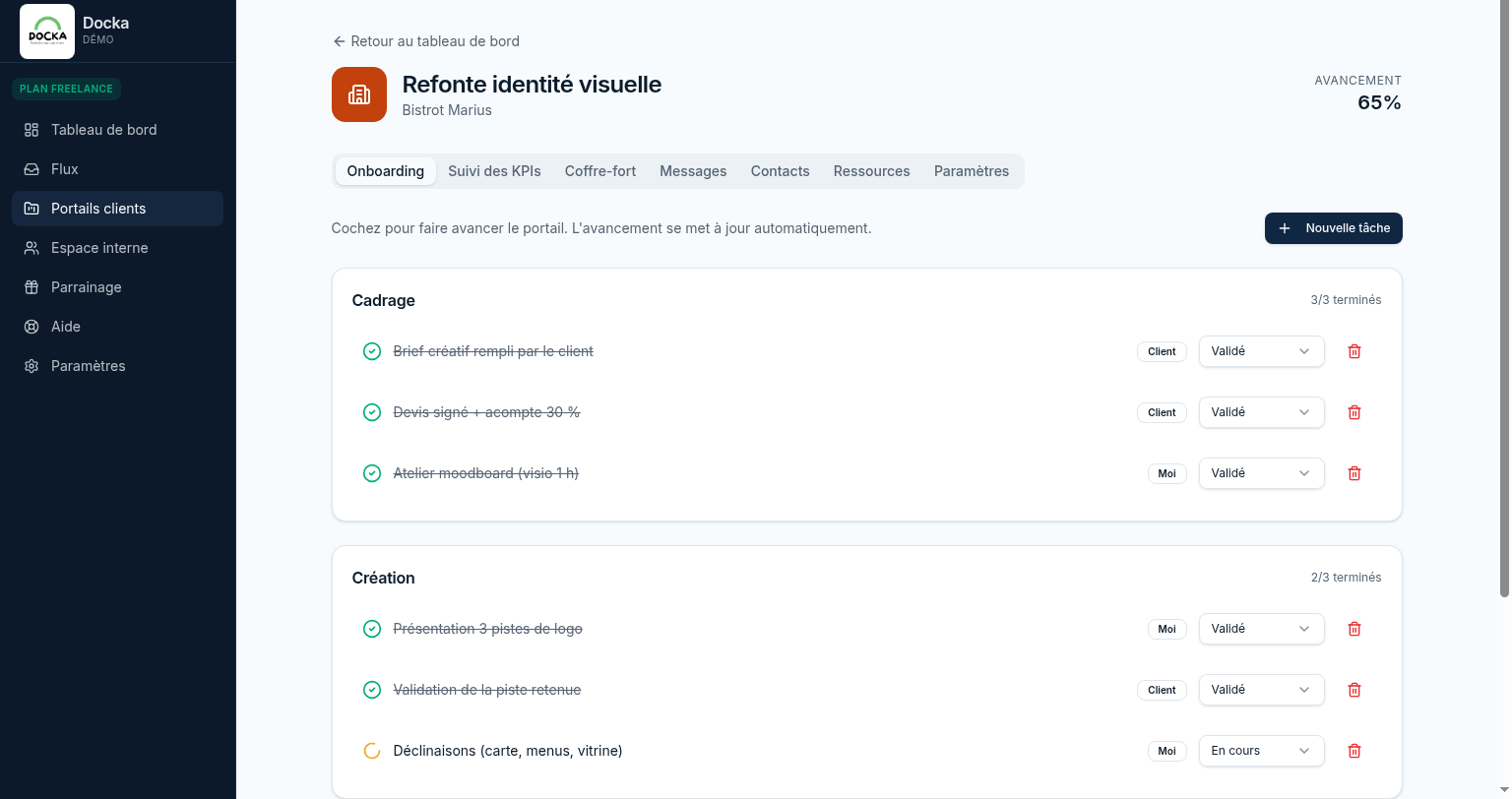Click the Tableau de bord grid icon
The image size is (1512, 799).
pos(31,130)
